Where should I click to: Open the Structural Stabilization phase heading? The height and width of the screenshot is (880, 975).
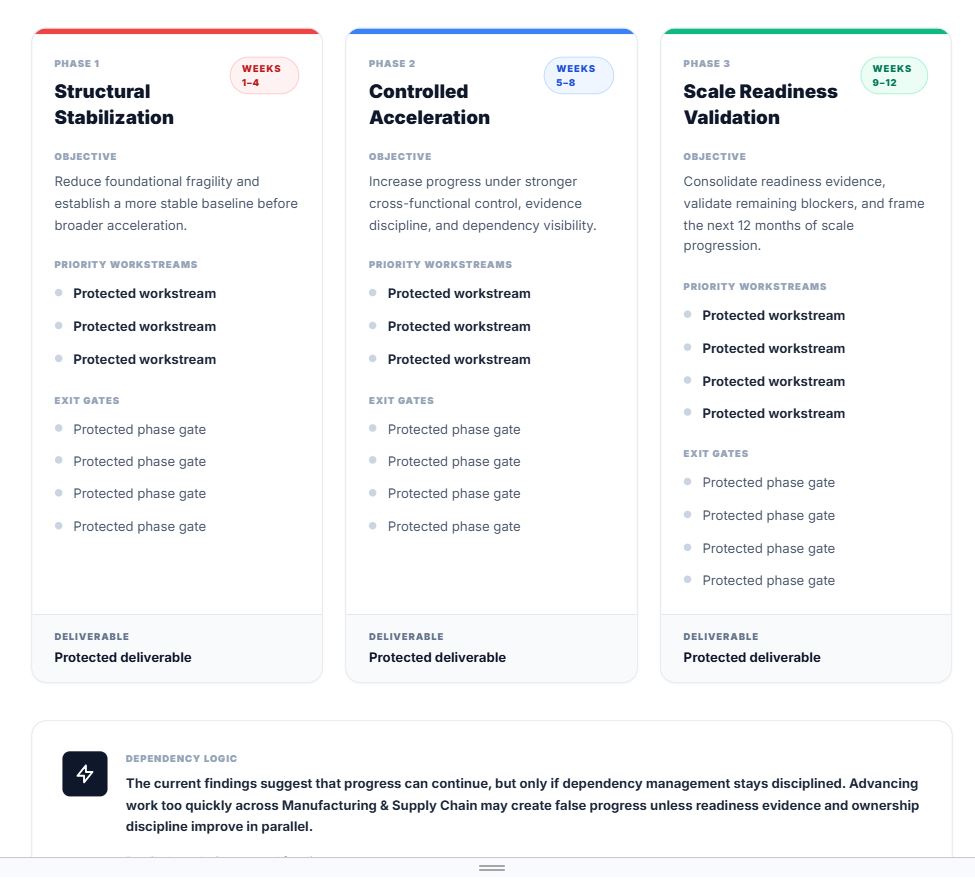[x=114, y=104]
